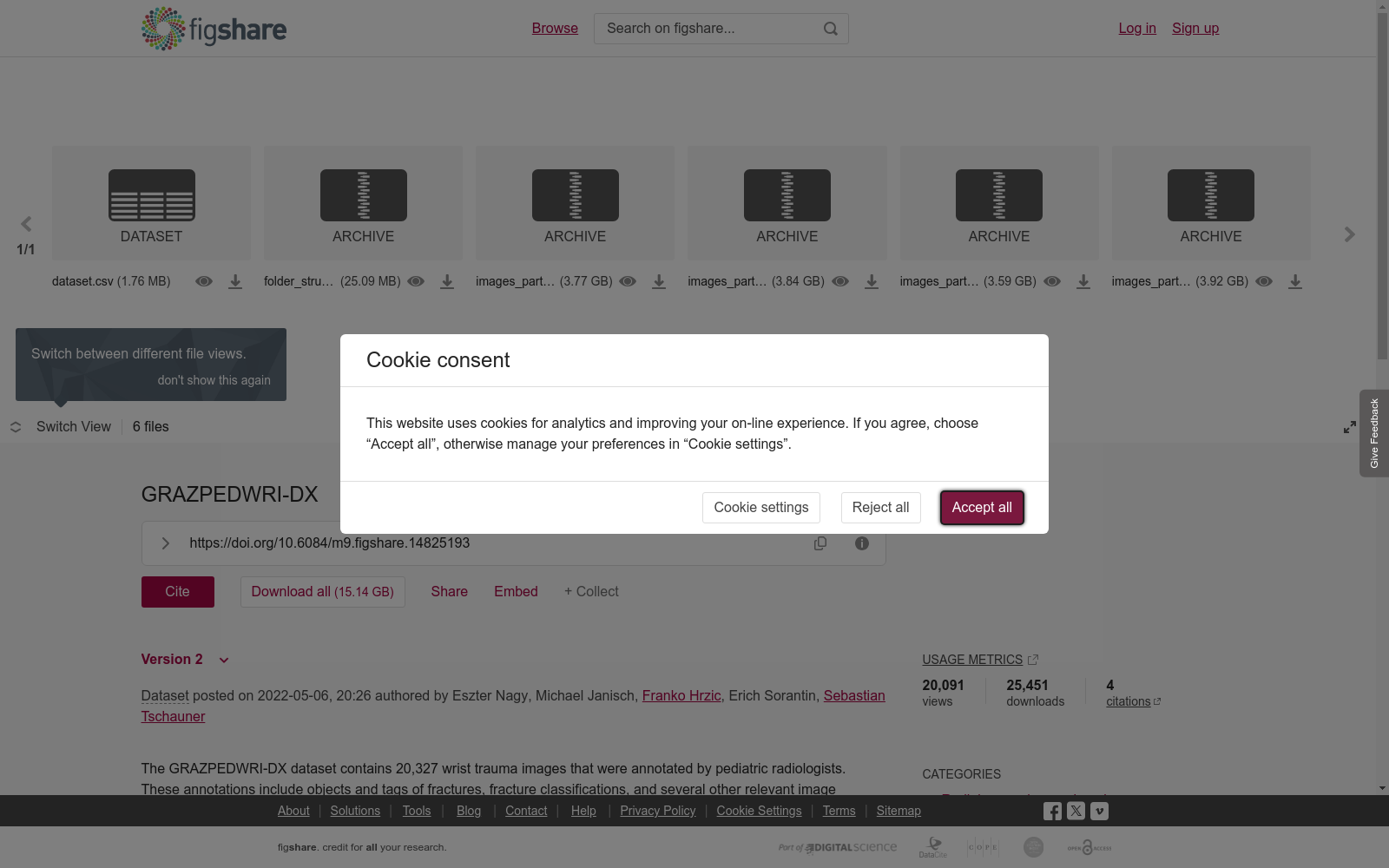This screenshot has height=868, width=1389.
Task: Open the 4 citations link
Action: [1133, 701]
